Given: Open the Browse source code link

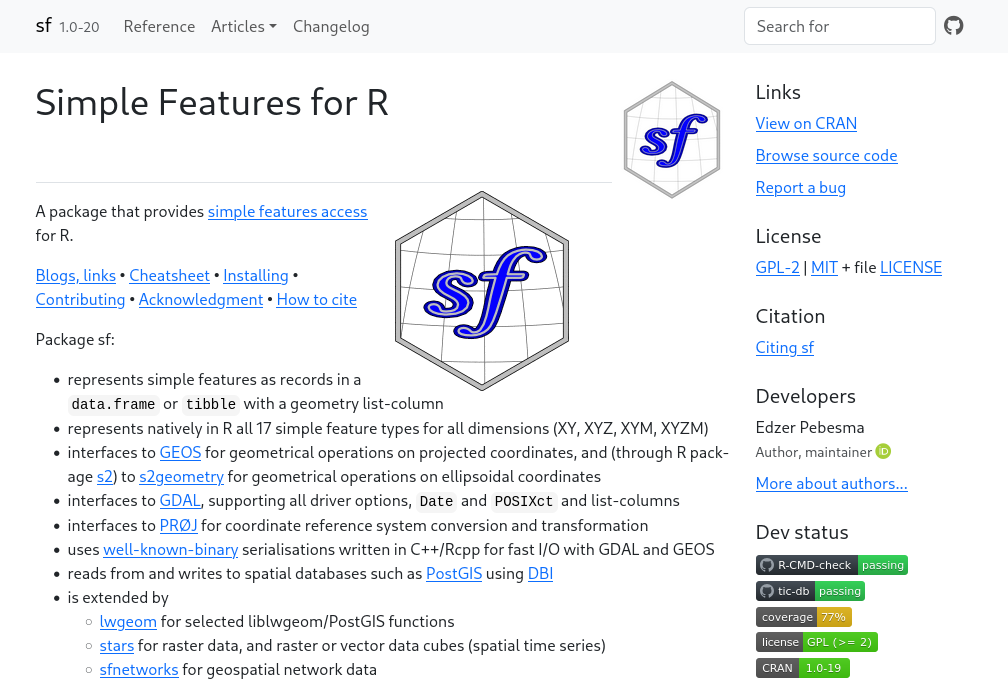Looking at the screenshot, I should pyautogui.click(x=827, y=156).
